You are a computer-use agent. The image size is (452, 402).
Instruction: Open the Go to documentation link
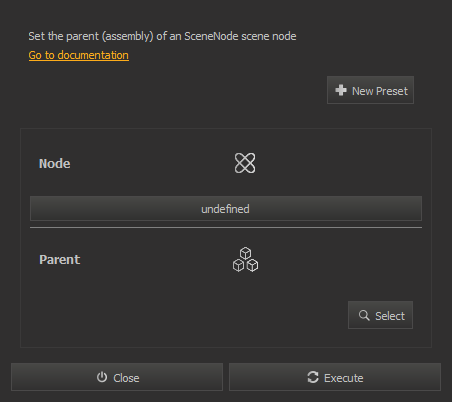pyautogui.click(x=79, y=55)
